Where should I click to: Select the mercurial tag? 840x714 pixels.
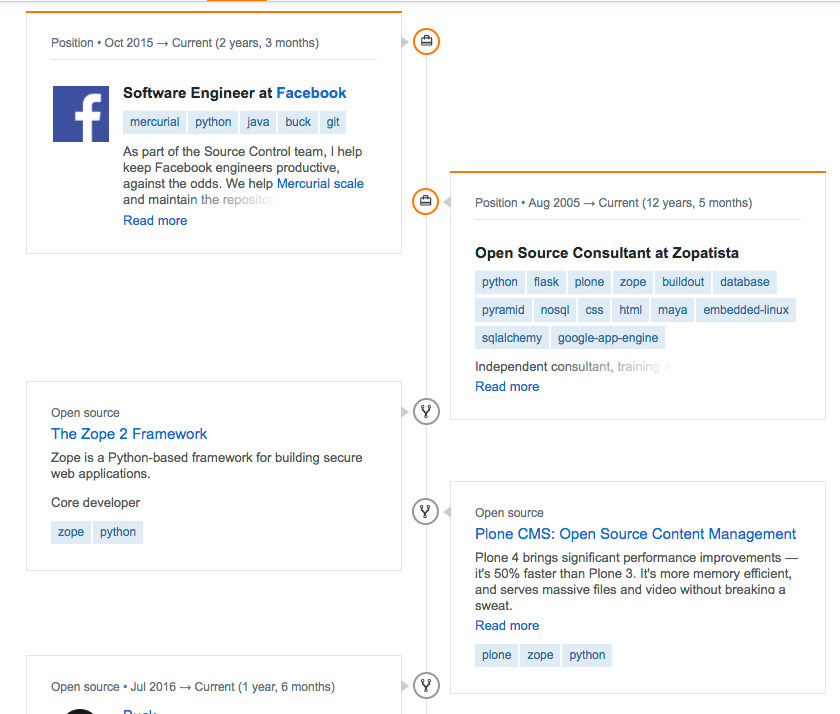click(155, 122)
